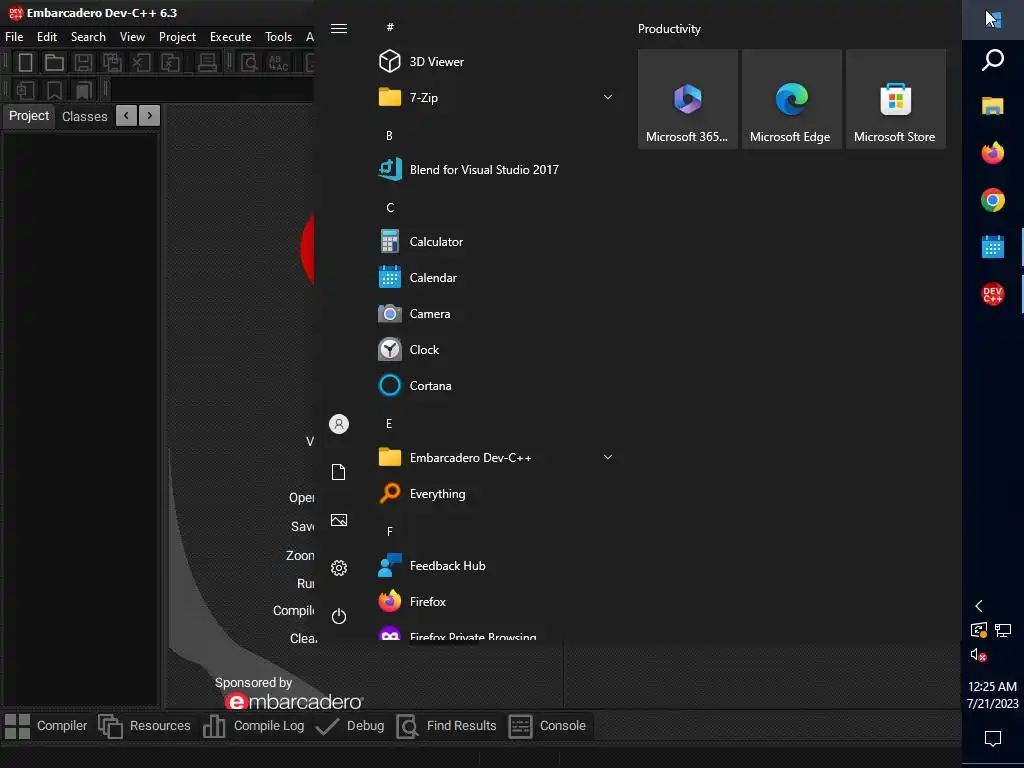Click the Close All toolbar icon

170,63
